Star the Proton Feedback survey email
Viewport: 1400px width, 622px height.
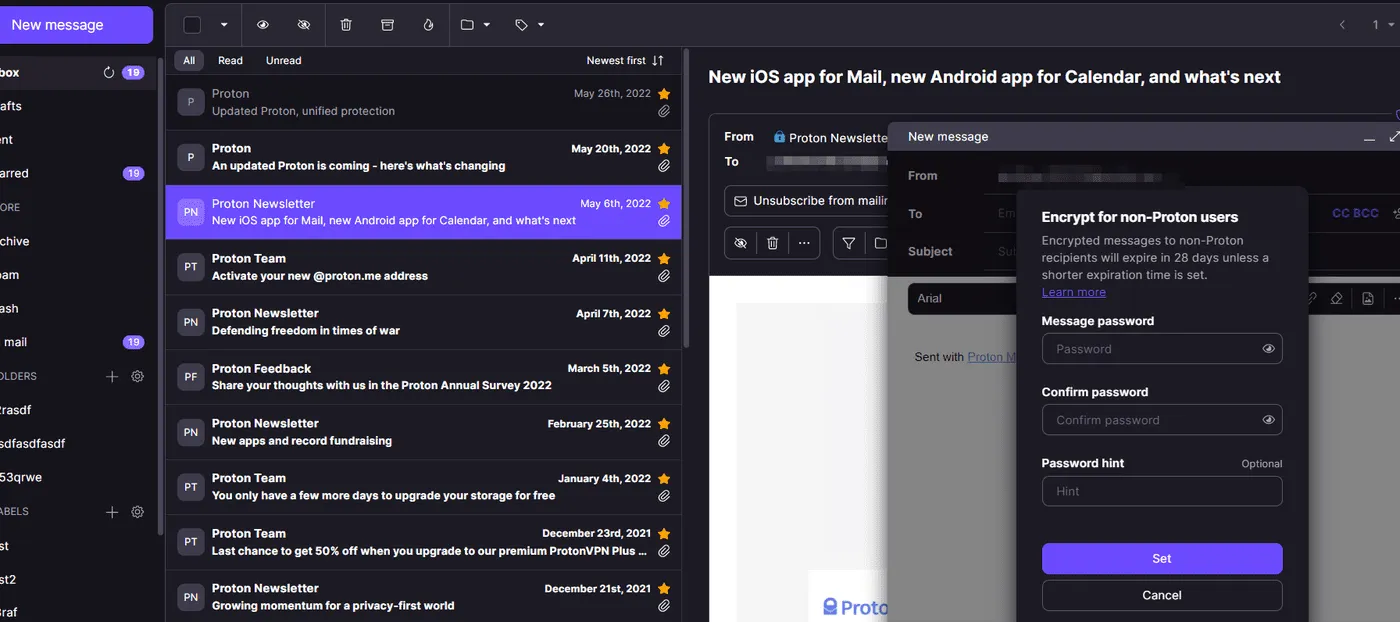(x=664, y=368)
